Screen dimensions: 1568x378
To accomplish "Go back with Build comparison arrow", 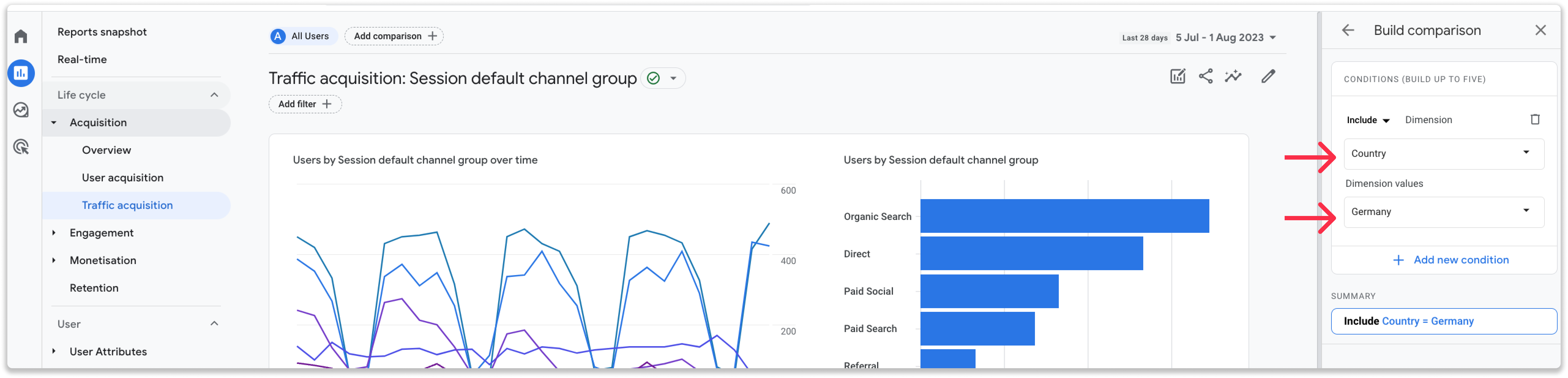I will point(1348,31).
